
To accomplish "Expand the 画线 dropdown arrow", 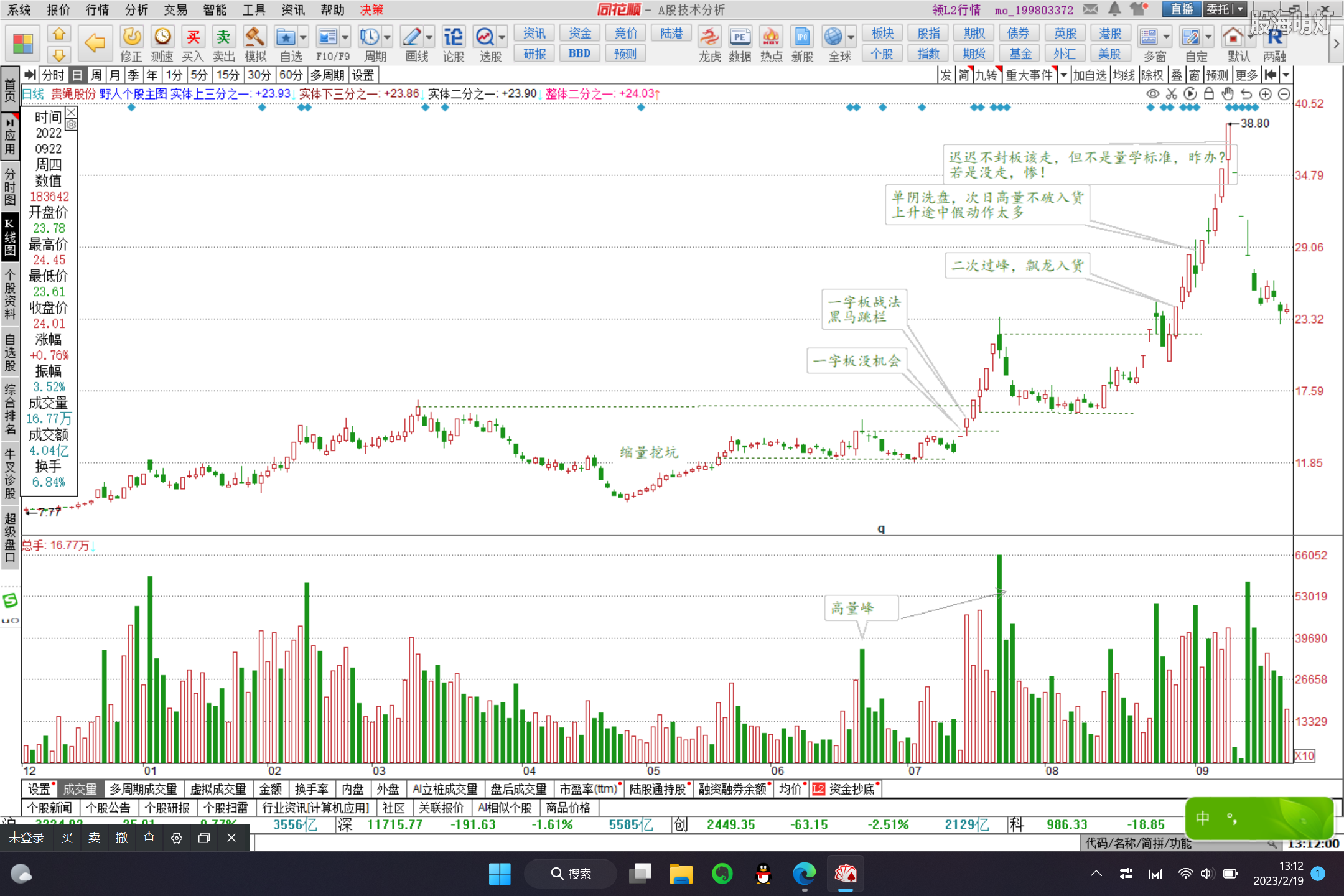I will point(429,37).
